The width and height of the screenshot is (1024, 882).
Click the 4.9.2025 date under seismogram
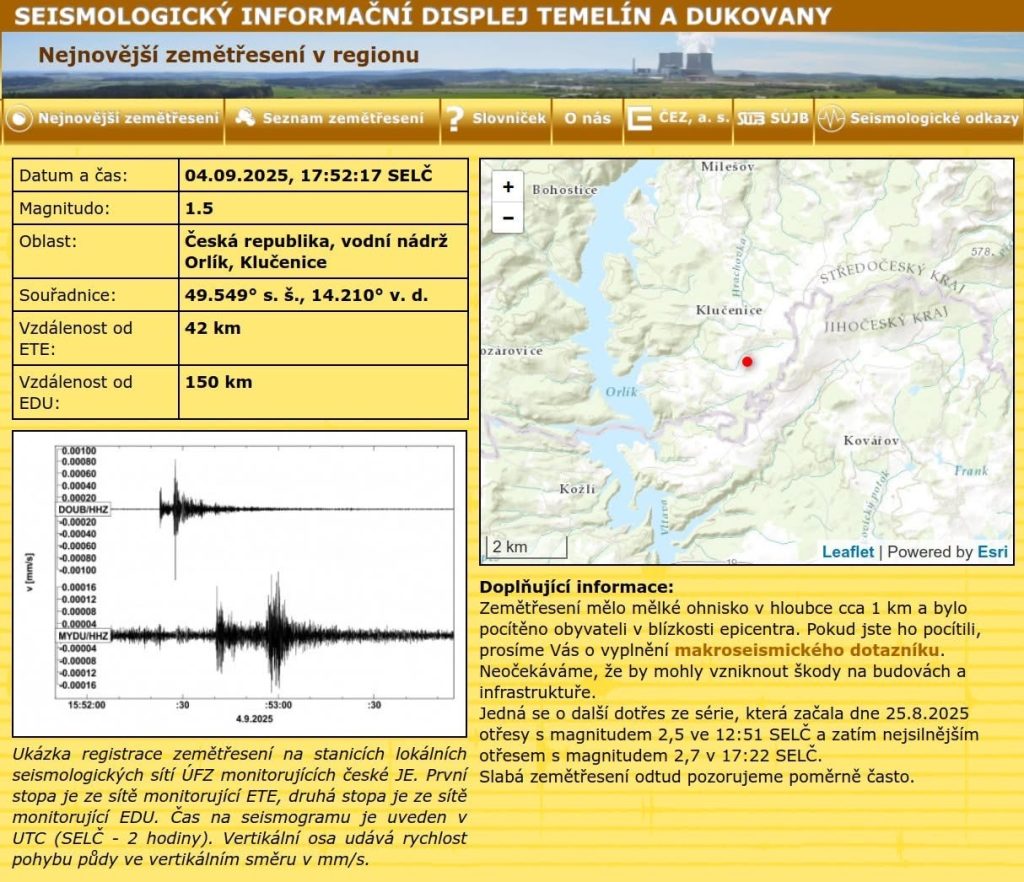[x=254, y=719]
